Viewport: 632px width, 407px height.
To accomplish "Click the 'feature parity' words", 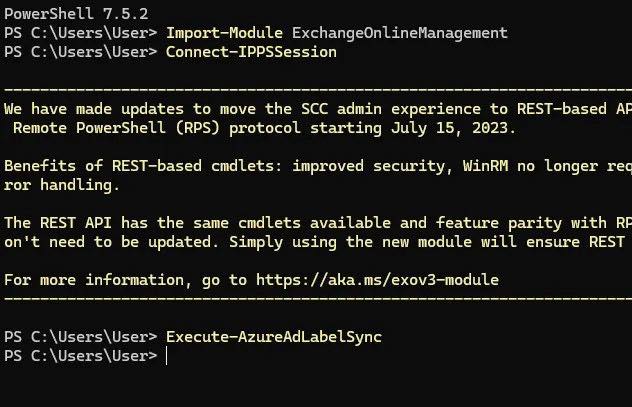I will pyautogui.click(x=499, y=223).
